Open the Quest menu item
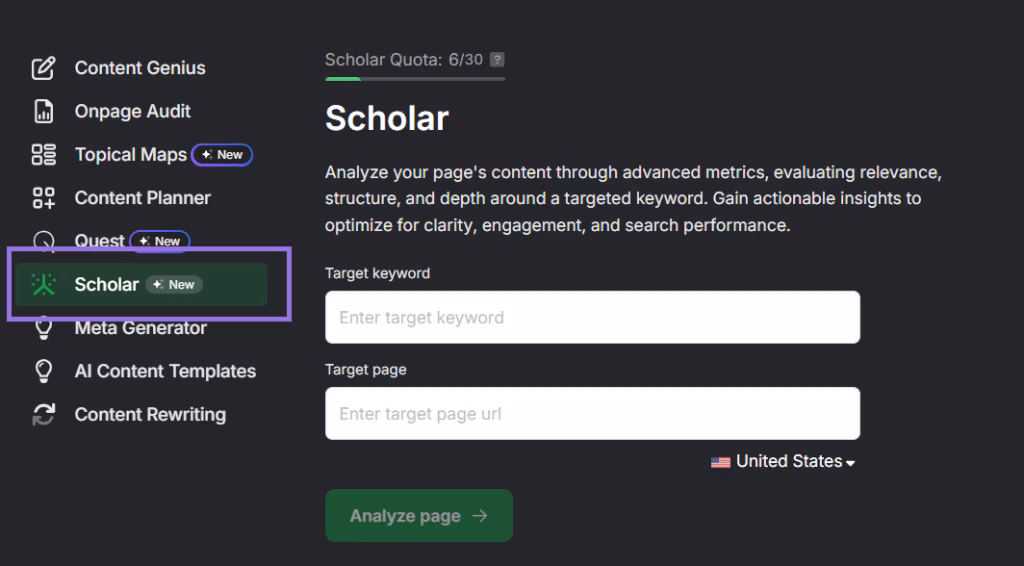The height and width of the screenshot is (566, 1024). point(100,241)
